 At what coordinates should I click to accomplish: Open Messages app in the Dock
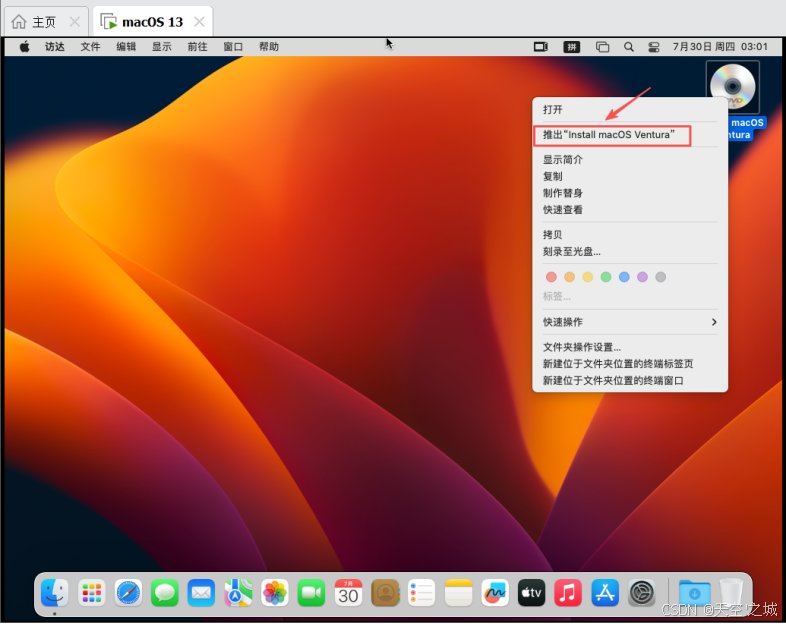(x=165, y=593)
